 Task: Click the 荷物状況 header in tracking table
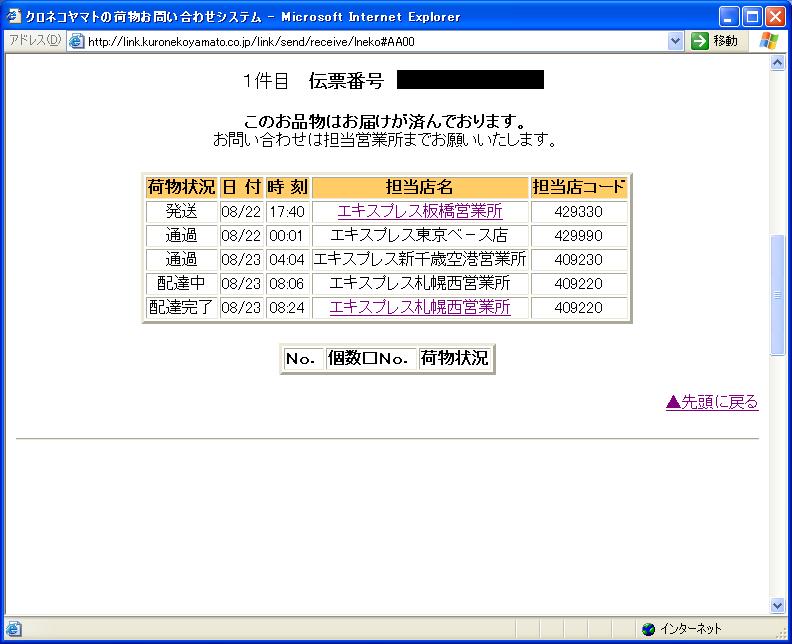coord(181,187)
